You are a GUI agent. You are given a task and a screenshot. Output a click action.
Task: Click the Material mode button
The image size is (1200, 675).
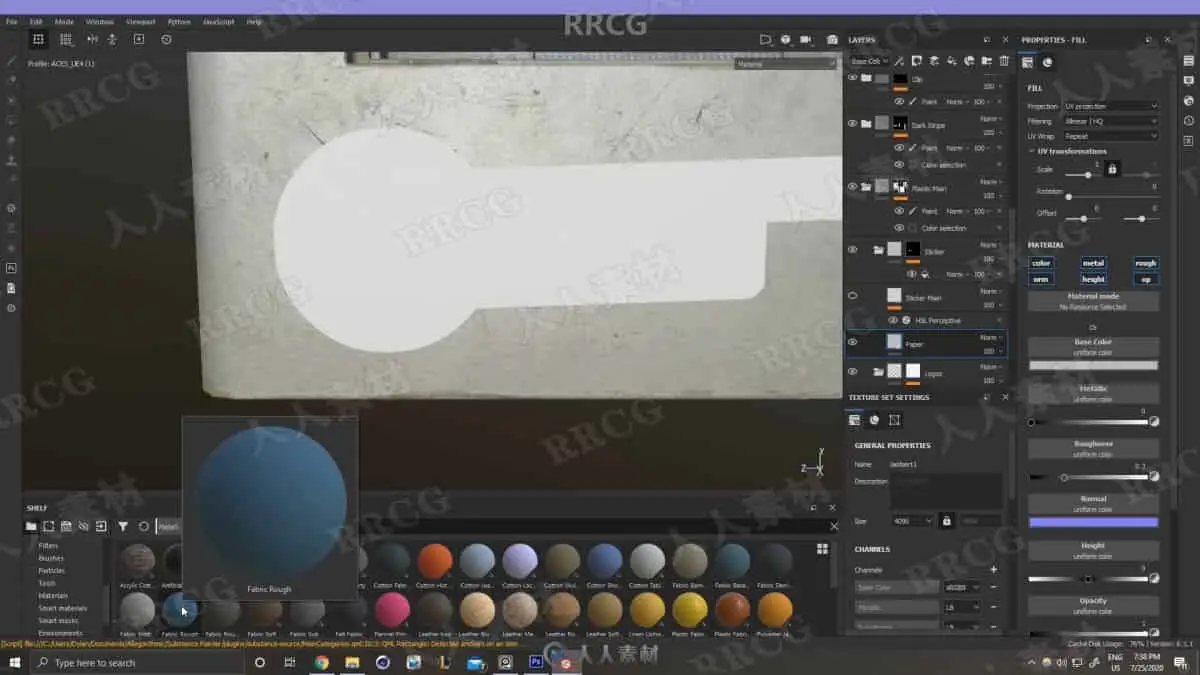(1093, 300)
